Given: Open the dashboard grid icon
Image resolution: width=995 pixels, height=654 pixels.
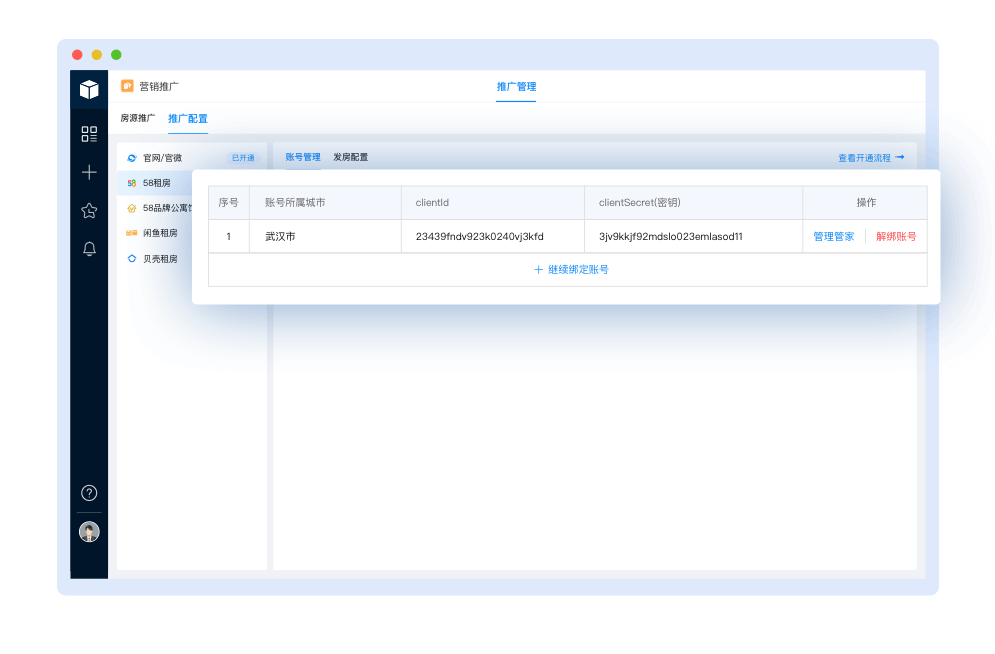Looking at the screenshot, I should point(89,134).
